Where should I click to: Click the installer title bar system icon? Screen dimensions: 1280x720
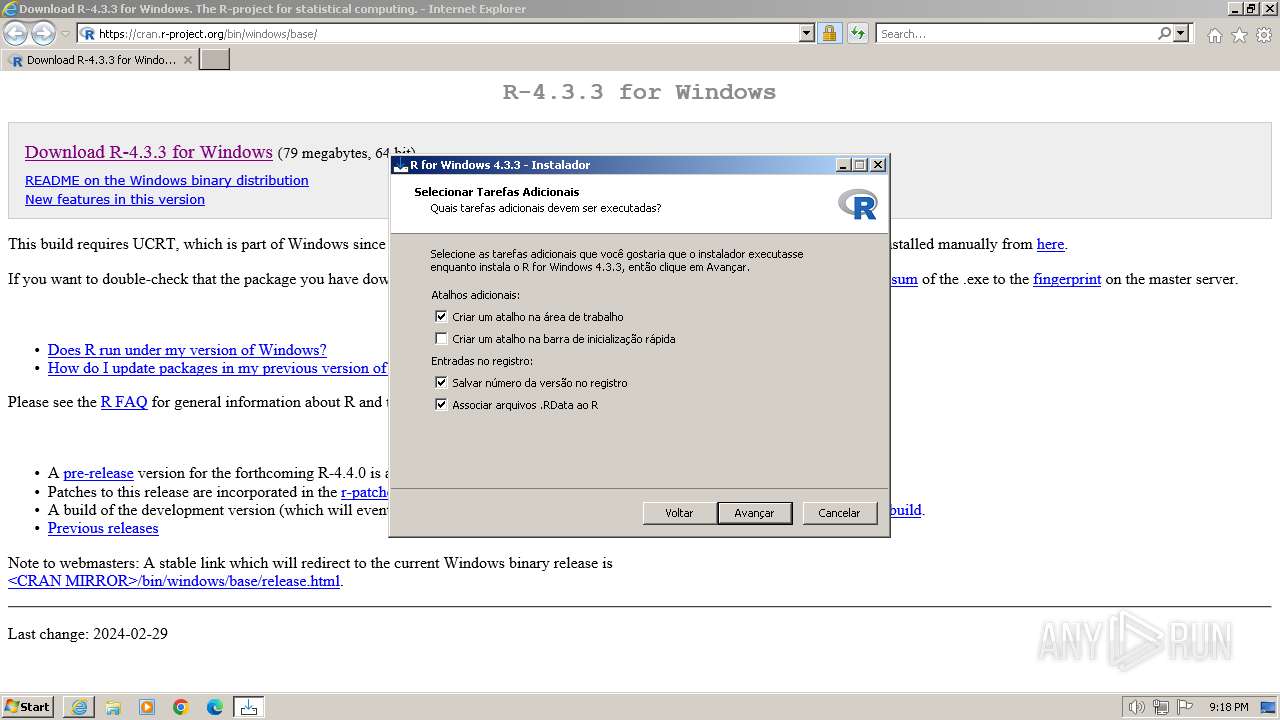[401, 165]
